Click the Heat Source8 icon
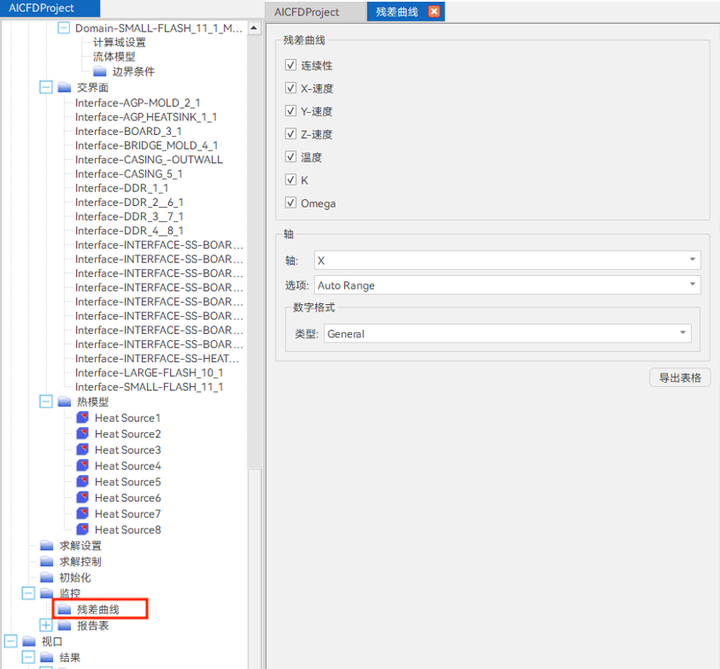Viewport: 720px width, 669px height. tap(83, 529)
